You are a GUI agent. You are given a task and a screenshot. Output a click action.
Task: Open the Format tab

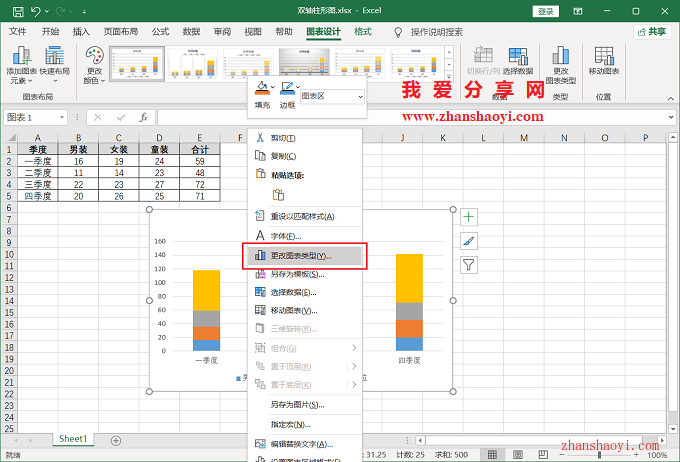(363, 32)
